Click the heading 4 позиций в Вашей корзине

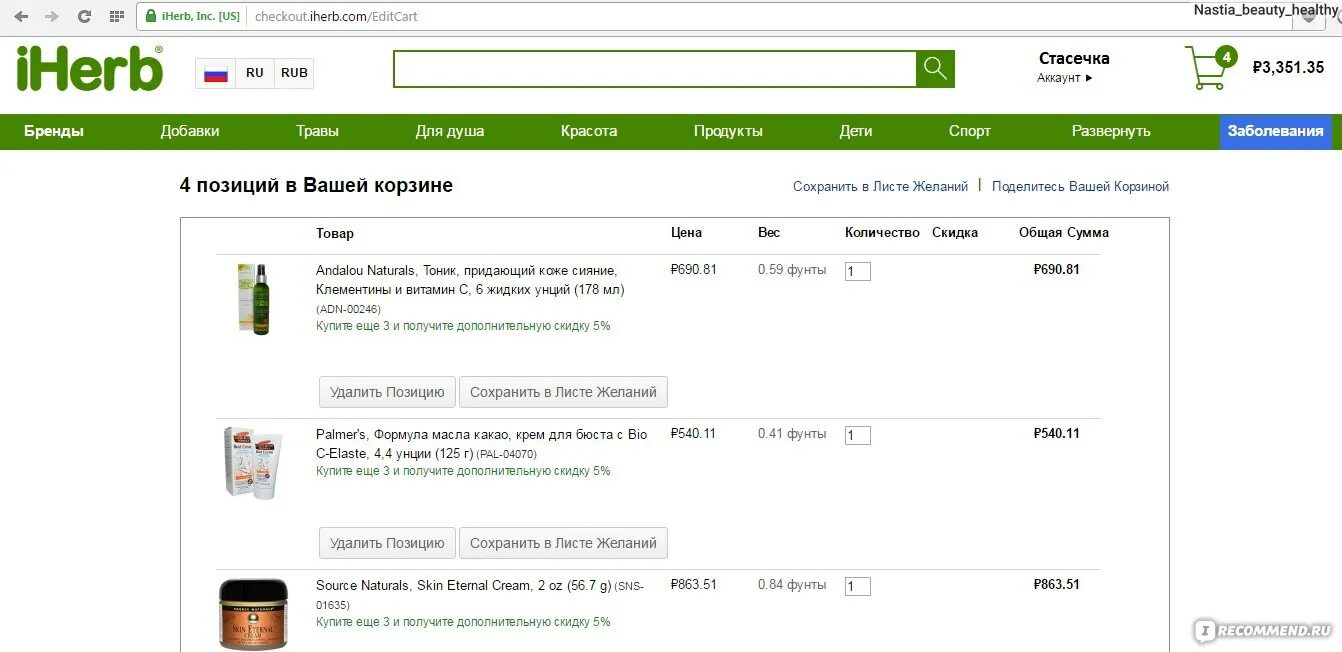316,185
